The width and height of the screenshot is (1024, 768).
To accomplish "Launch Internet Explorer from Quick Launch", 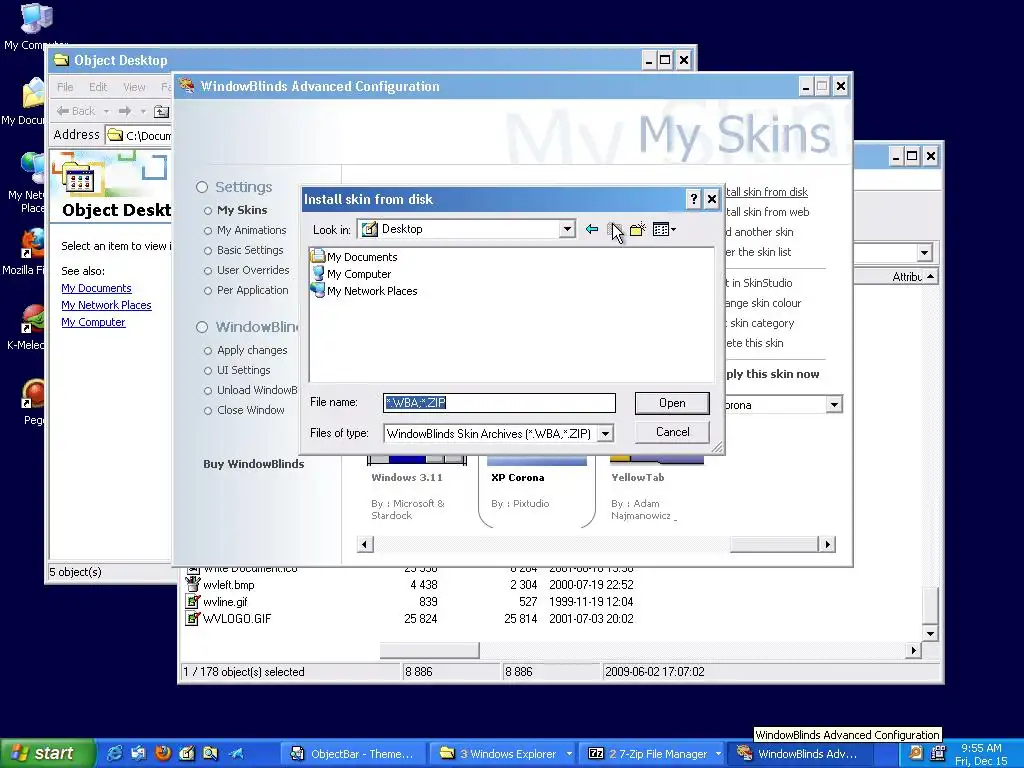I will click(114, 754).
